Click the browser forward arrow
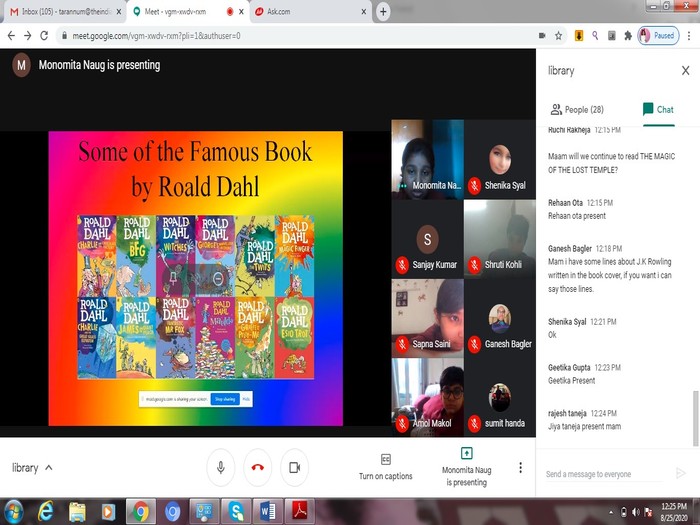The width and height of the screenshot is (700, 525). (x=28, y=36)
